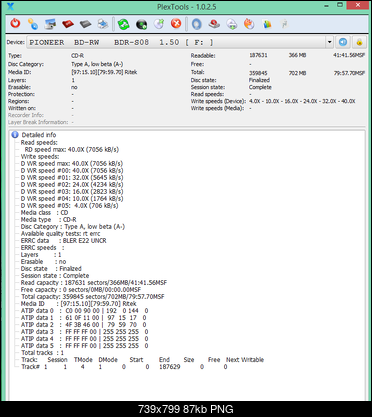This screenshot has height=417, width=372.
Task: Select 'D WR speed #03: 16.0X' row
Action: coord(72,192)
